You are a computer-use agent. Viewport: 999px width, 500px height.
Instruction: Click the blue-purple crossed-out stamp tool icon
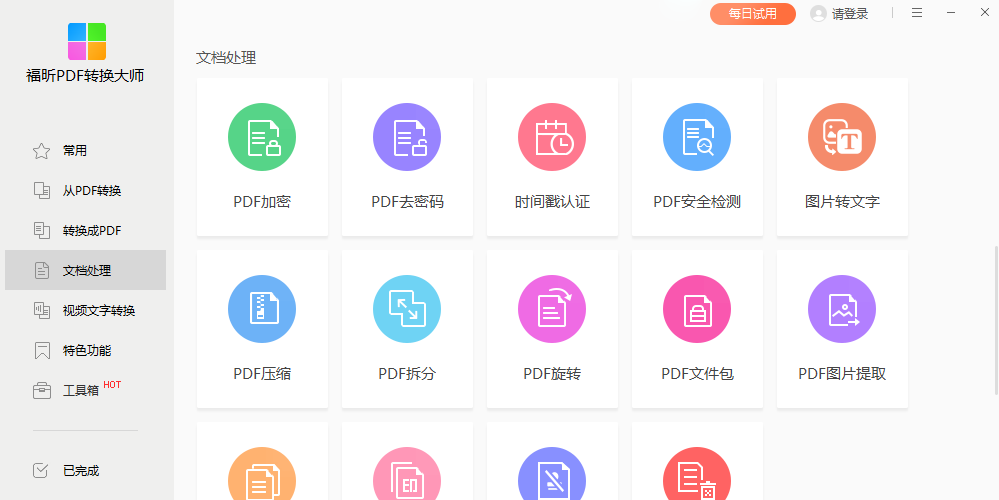tap(552, 473)
